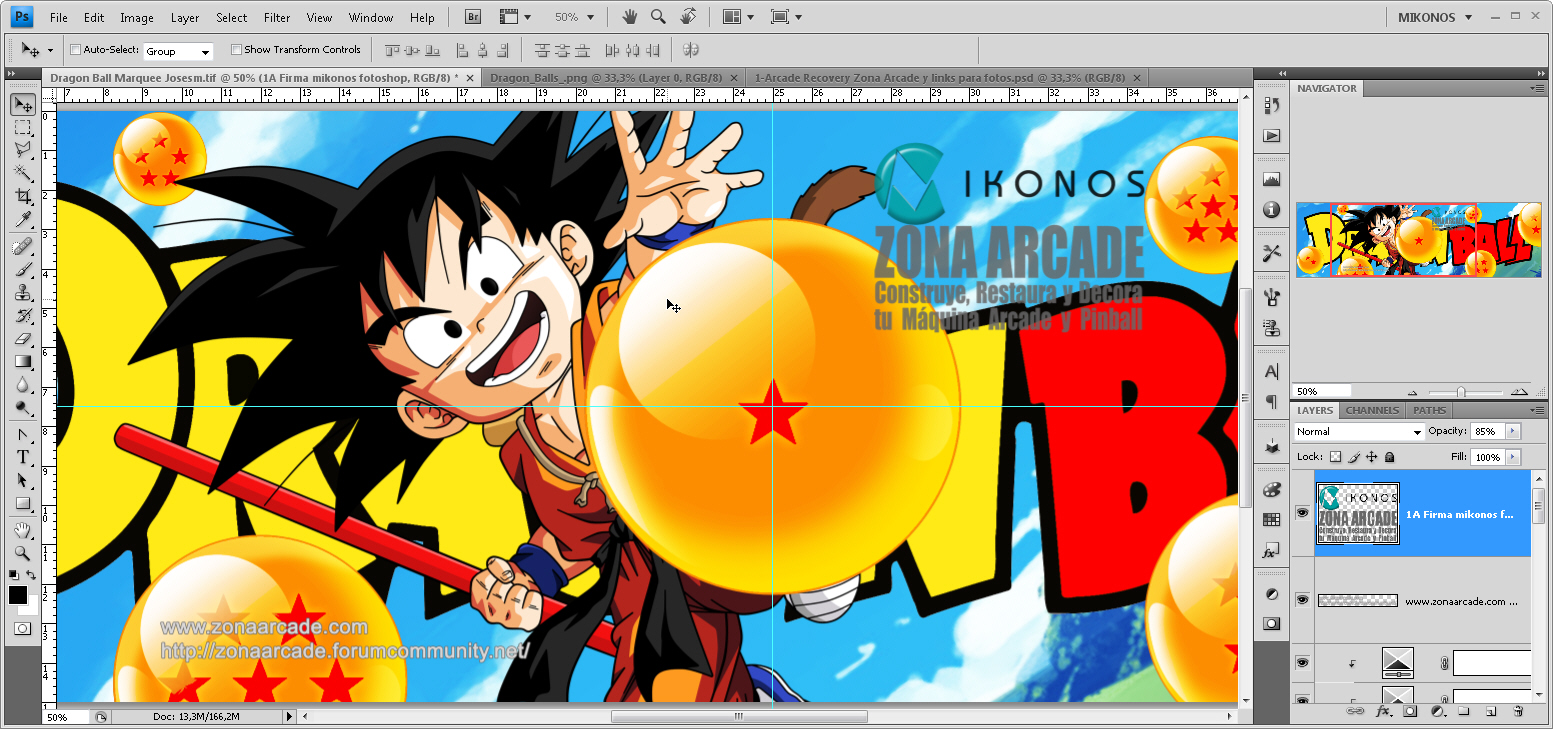Select the History Brush tool

tap(23, 315)
